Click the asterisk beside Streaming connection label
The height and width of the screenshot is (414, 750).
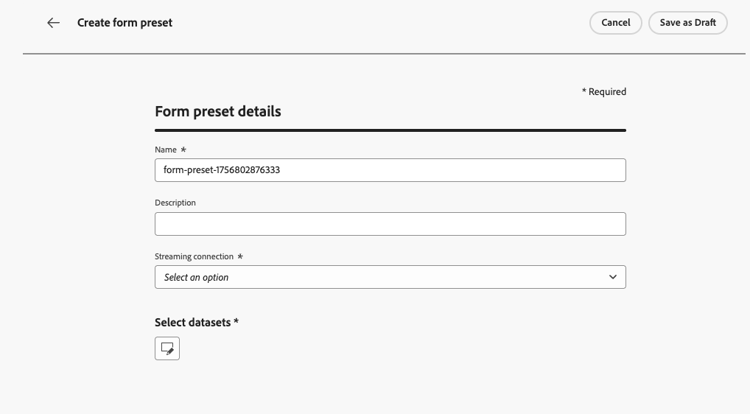click(x=240, y=256)
